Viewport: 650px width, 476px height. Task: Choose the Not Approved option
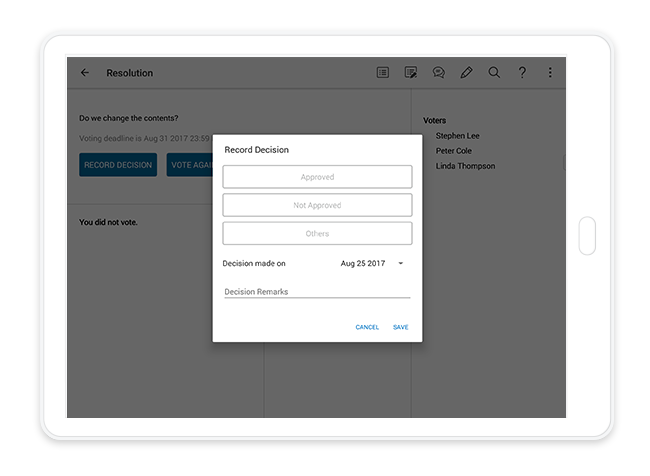[x=317, y=205]
